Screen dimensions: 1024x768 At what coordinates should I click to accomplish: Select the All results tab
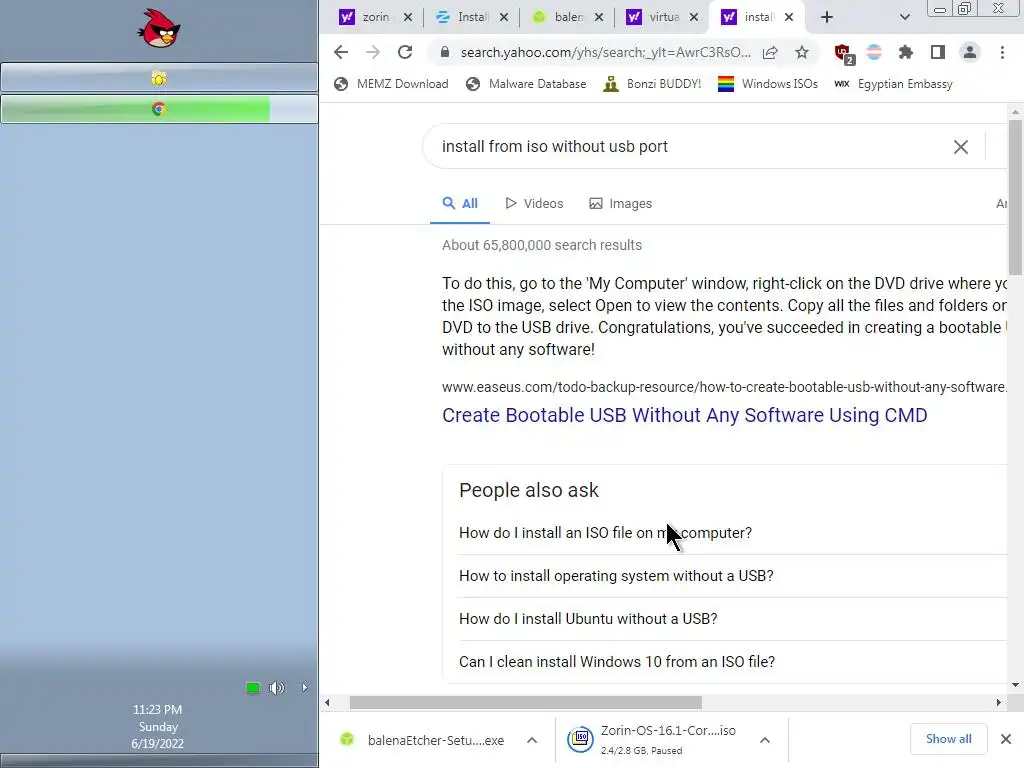coord(460,204)
